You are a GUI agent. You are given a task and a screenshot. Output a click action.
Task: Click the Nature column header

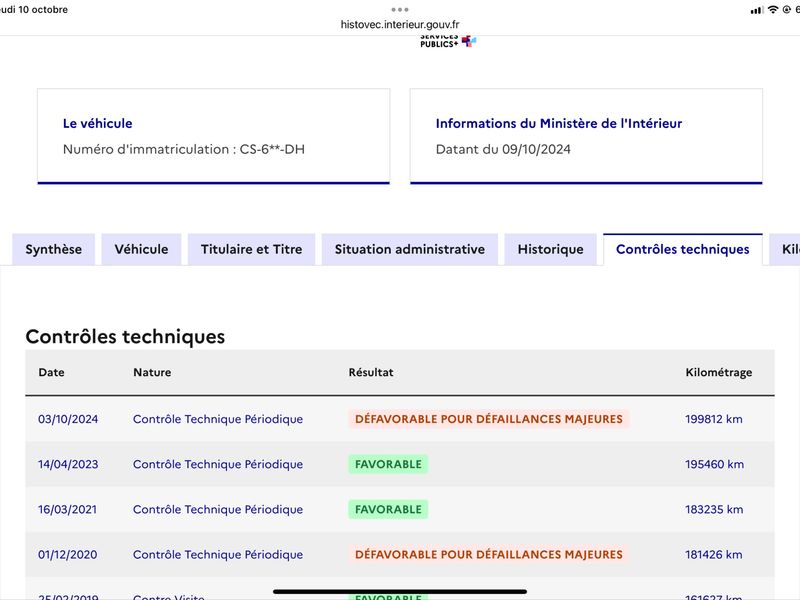pos(152,372)
